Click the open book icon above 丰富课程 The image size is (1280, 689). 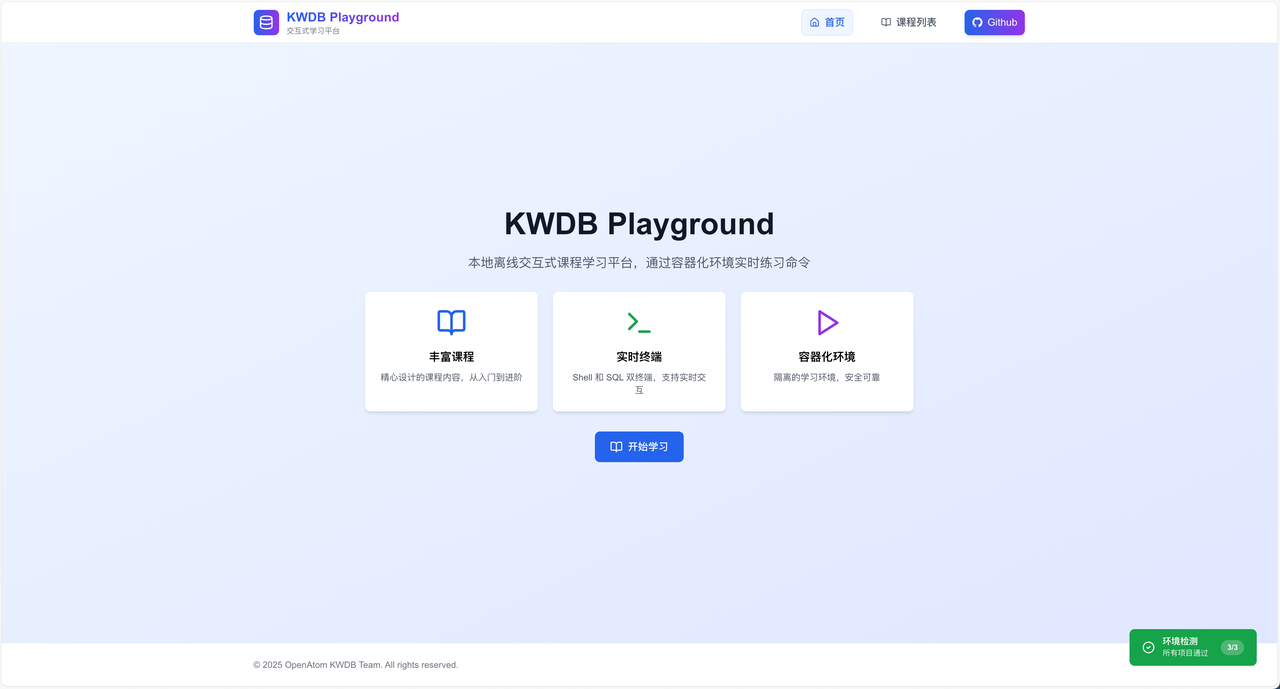(x=451, y=322)
